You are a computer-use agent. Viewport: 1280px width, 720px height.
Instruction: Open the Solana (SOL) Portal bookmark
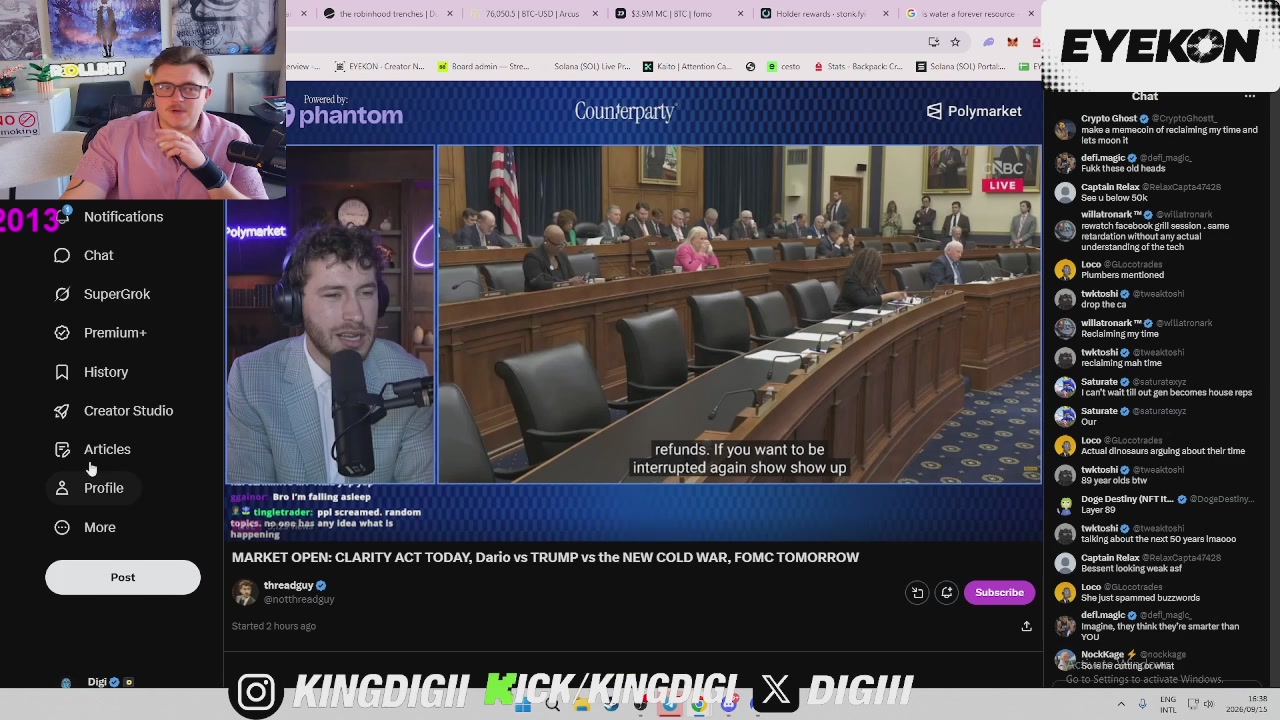pyautogui.click(x=960, y=67)
